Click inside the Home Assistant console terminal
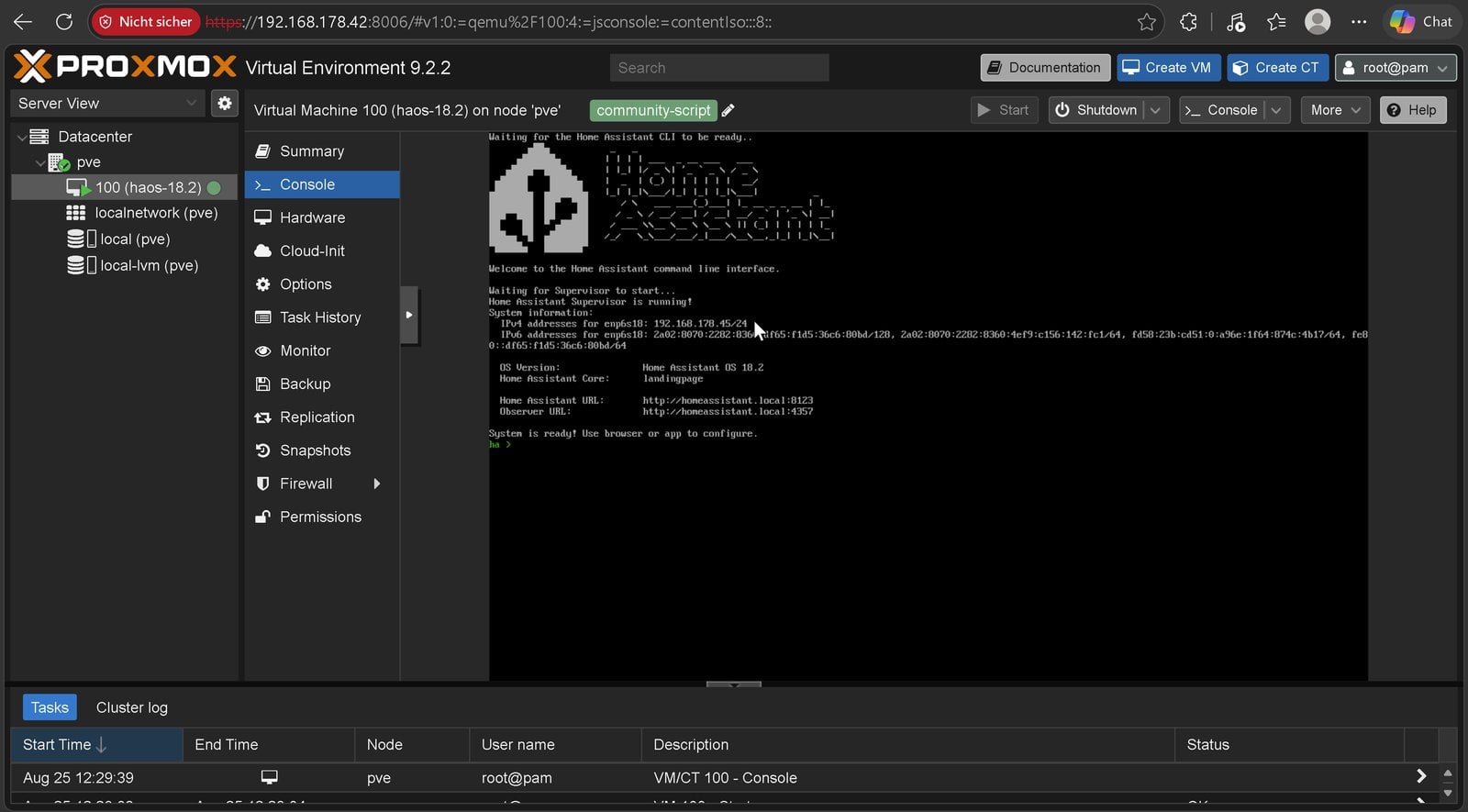 tap(928, 406)
